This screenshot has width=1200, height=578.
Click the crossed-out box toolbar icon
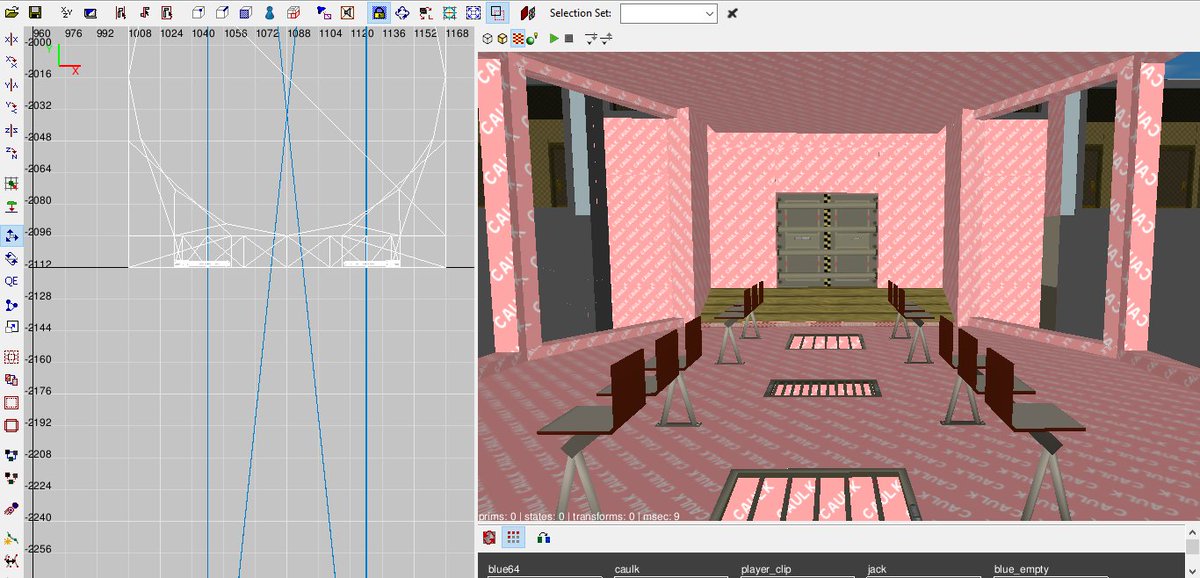[x=347, y=13]
